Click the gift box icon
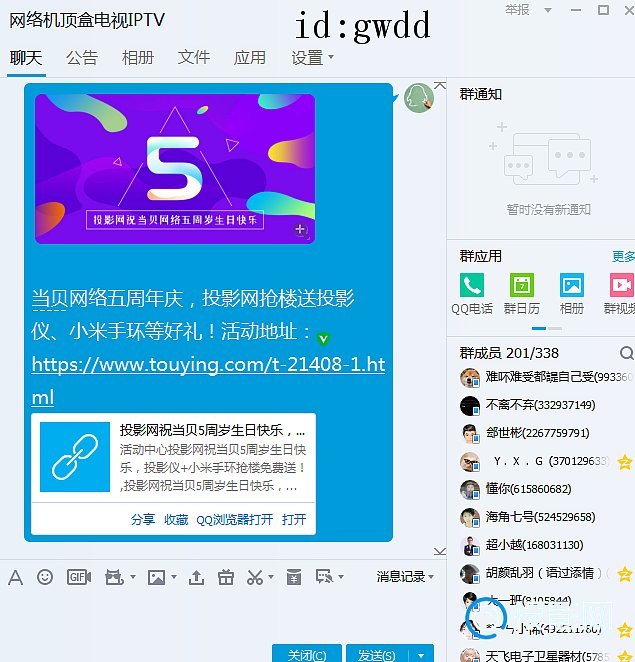The image size is (635, 662). pyautogui.click(x=226, y=577)
